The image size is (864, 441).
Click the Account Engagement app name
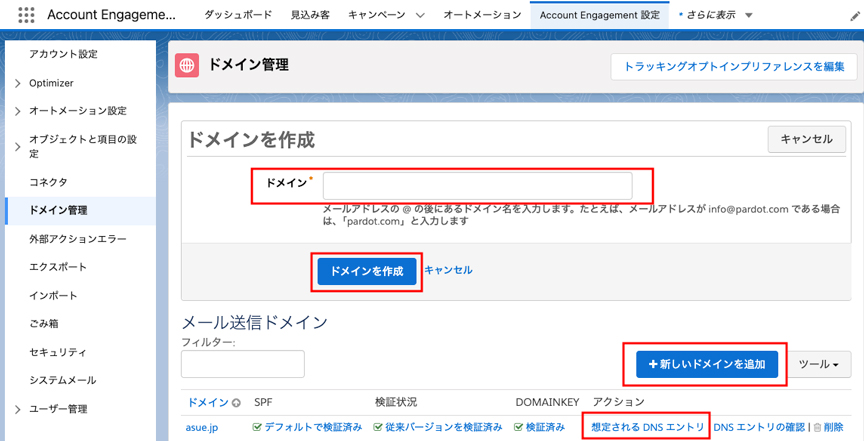[x=111, y=15]
